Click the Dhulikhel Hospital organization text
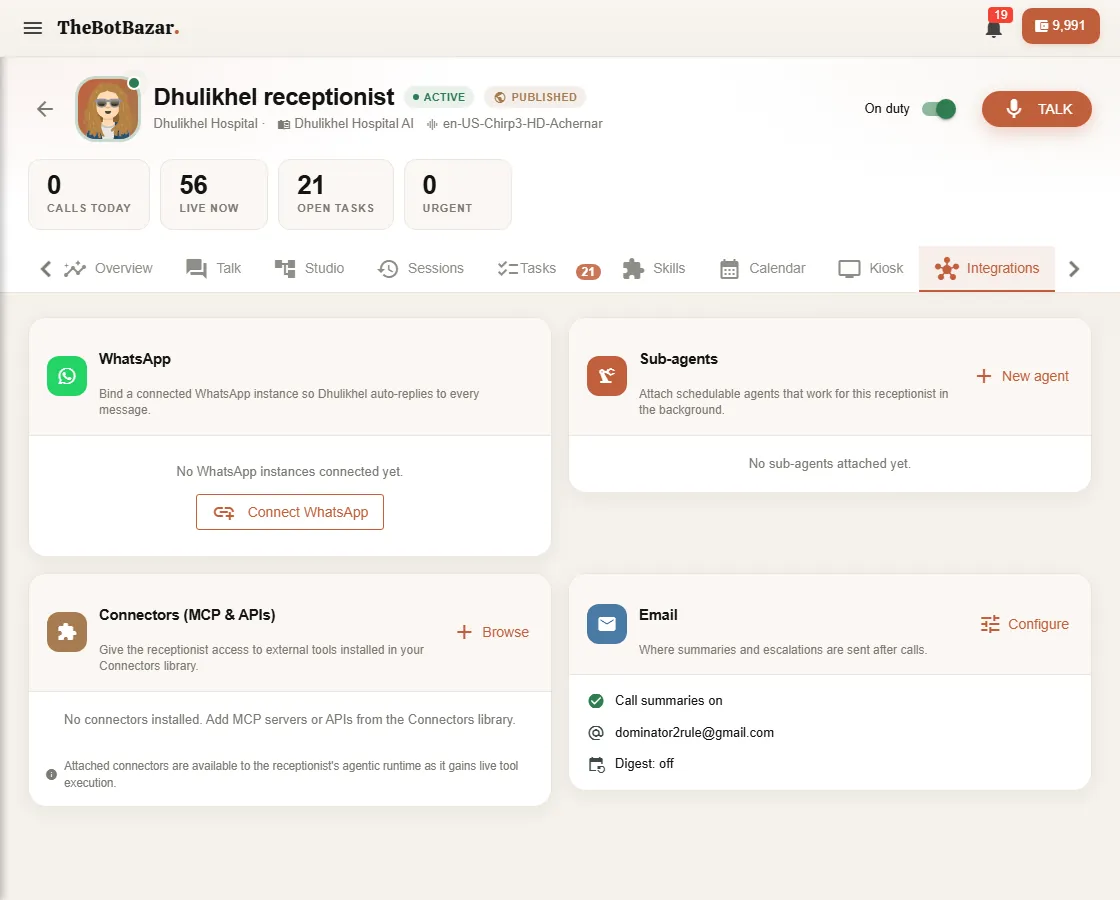Screen dimensions: 1120x900 (206, 124)
